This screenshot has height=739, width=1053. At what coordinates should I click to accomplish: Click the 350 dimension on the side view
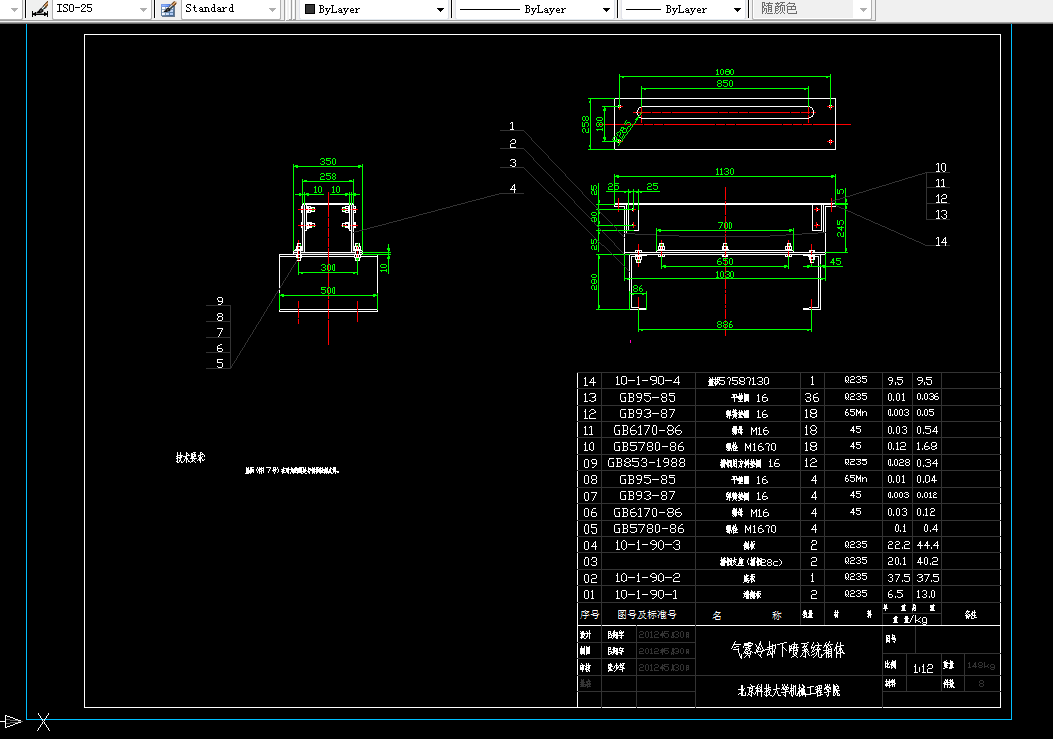327,161
